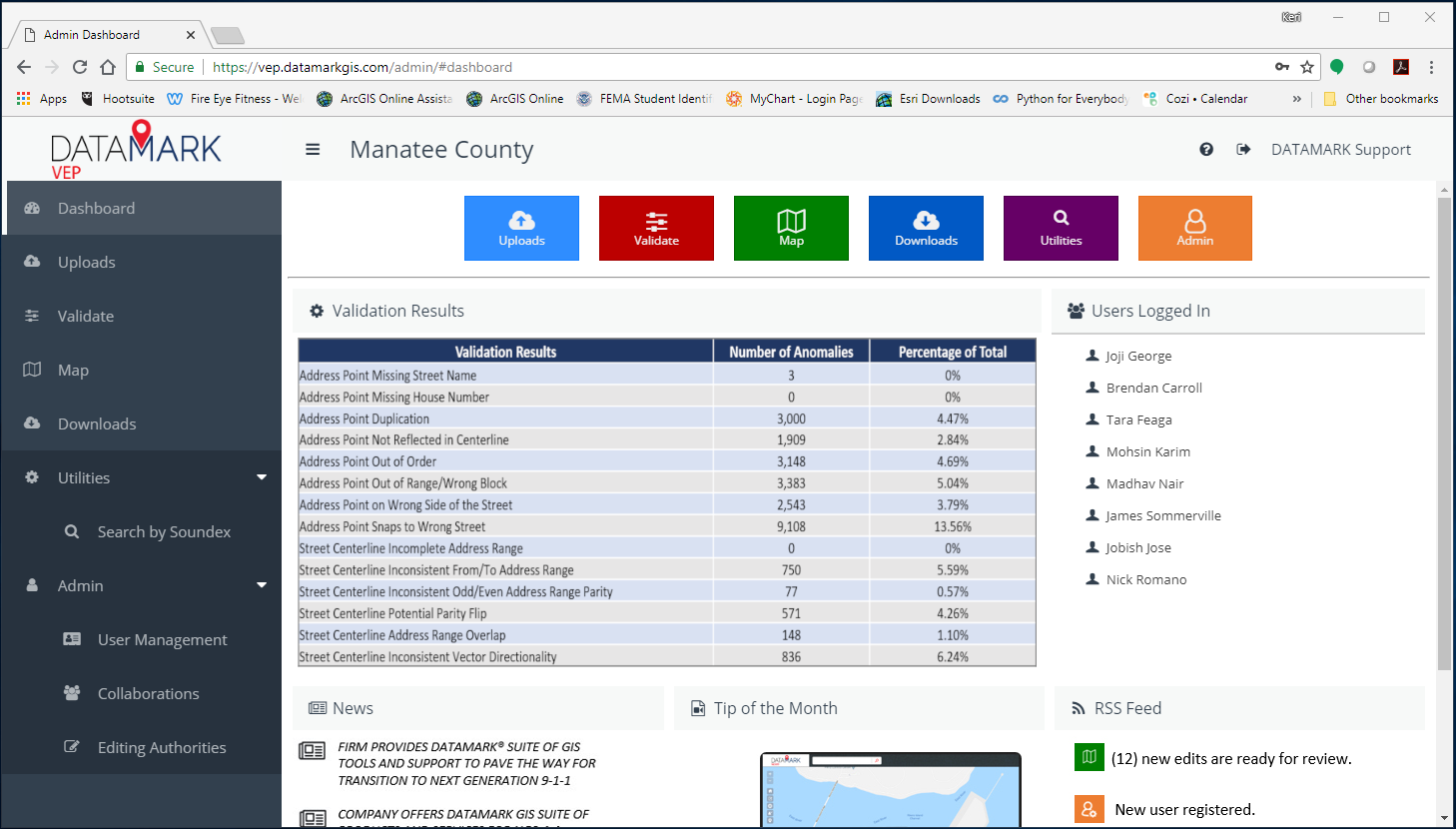Click the gear icon beside Validation Results
This screenshot has width=1456, height=829.
[x=317, y=311]
